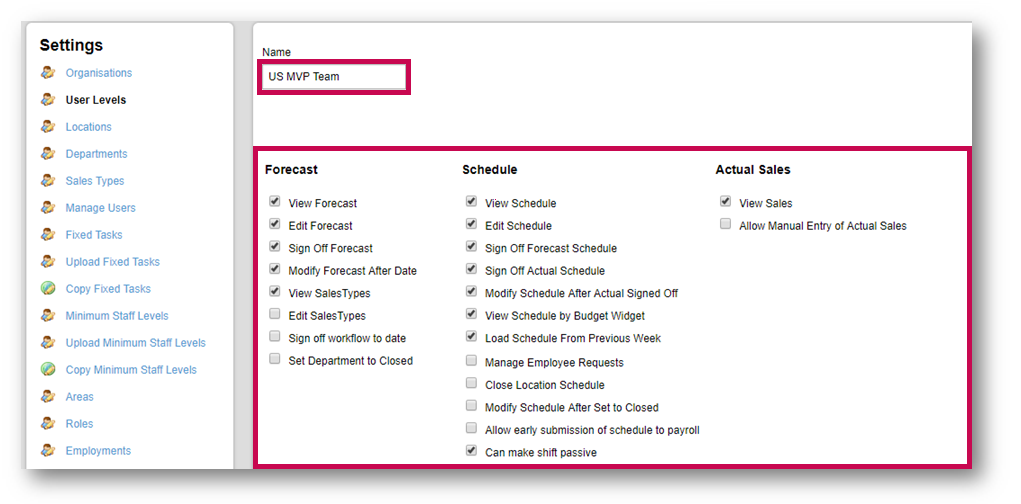The height and width of the screenshot is (504, 1021).
Task: Enable the Edit SalesTypes checkbox
Action: coord(275,315)
